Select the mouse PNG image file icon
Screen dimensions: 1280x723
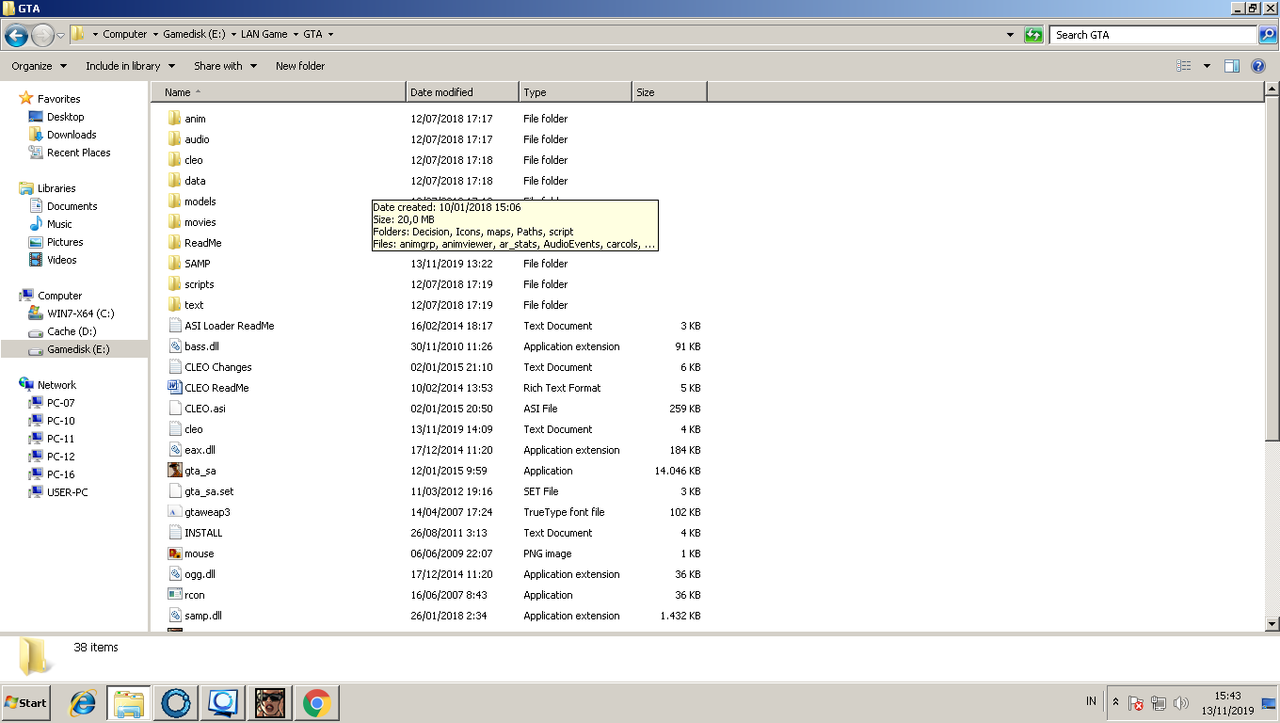pos(175,553)
